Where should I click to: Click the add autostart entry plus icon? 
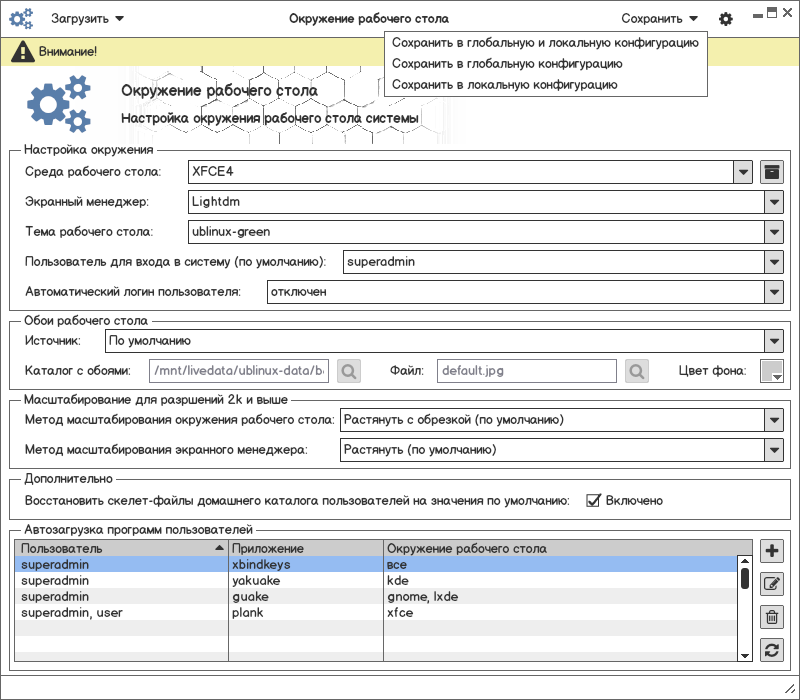(771, 551)
